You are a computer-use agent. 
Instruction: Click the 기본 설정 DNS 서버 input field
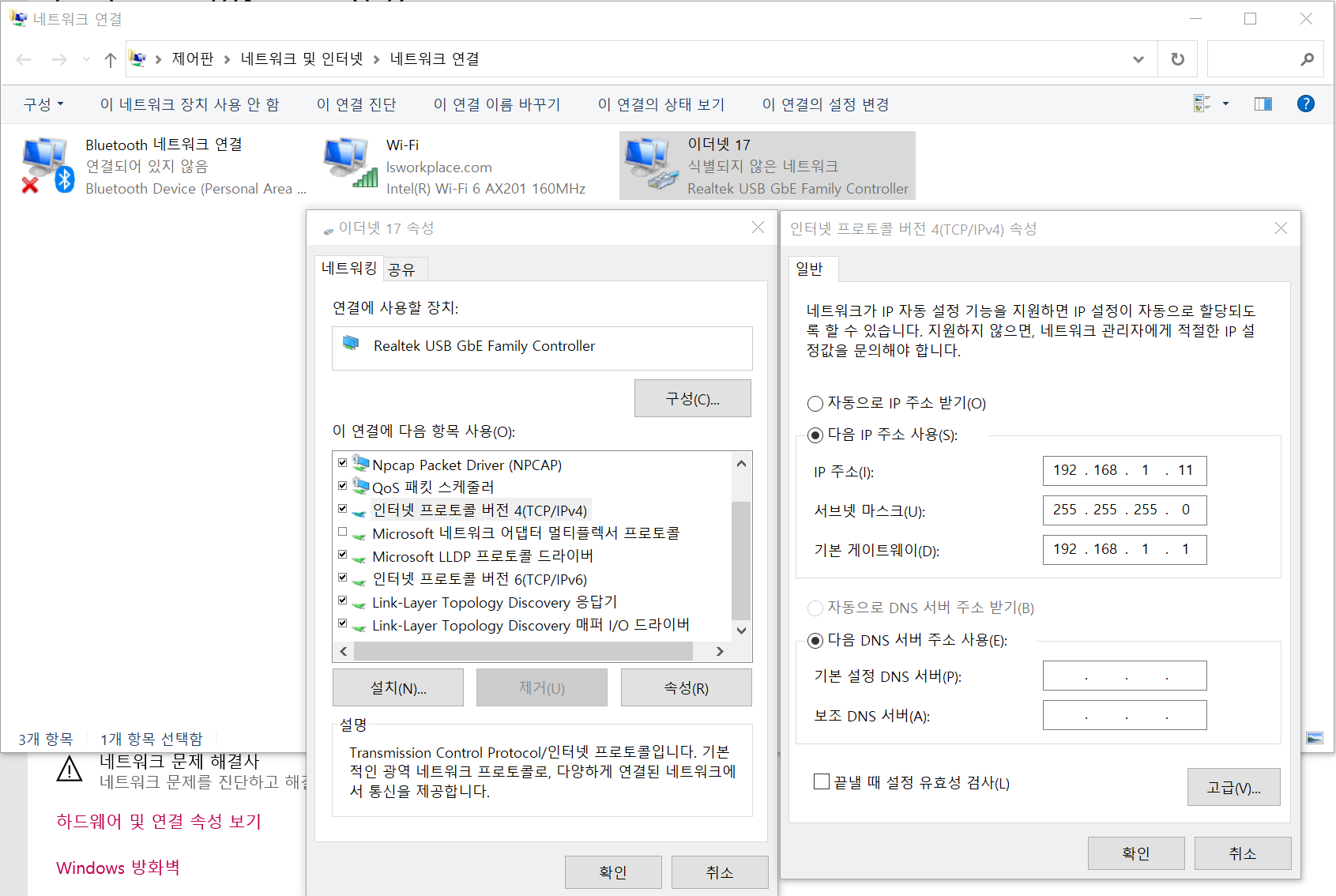(1124, 676)
